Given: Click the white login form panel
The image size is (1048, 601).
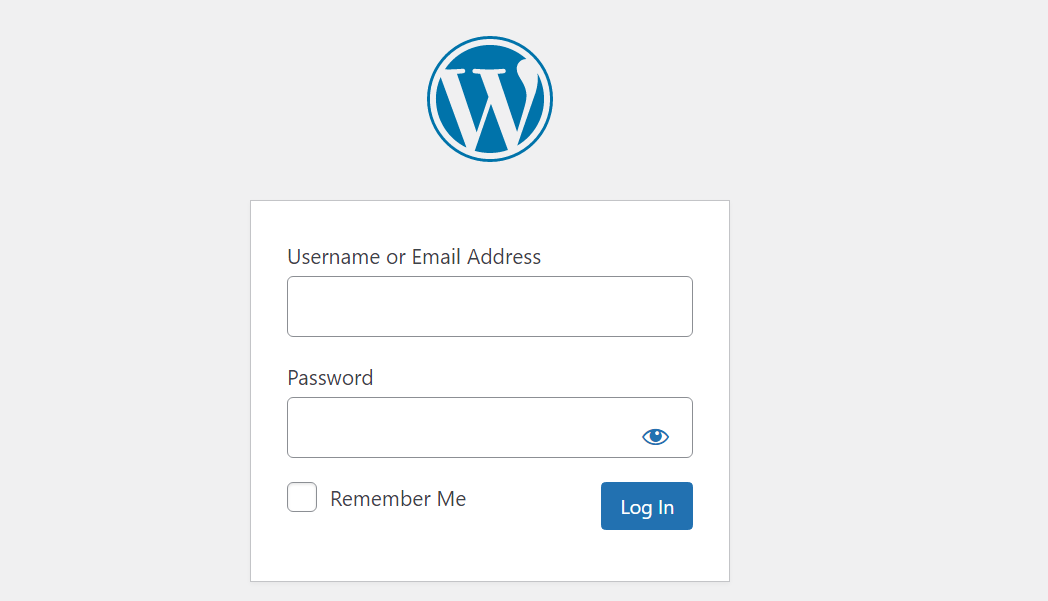Looking at the screenshot, I should pyautogui.click(x=490, y=555).
